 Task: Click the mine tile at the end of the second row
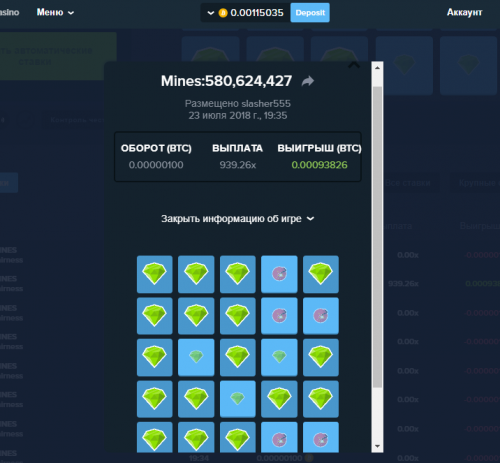pos(321,316)
